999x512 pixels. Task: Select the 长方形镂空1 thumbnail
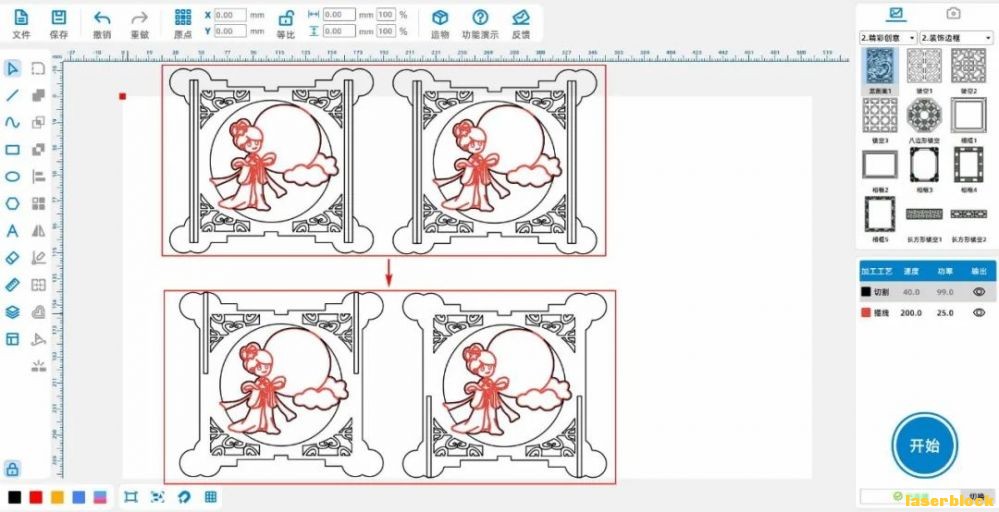[924, 215]
